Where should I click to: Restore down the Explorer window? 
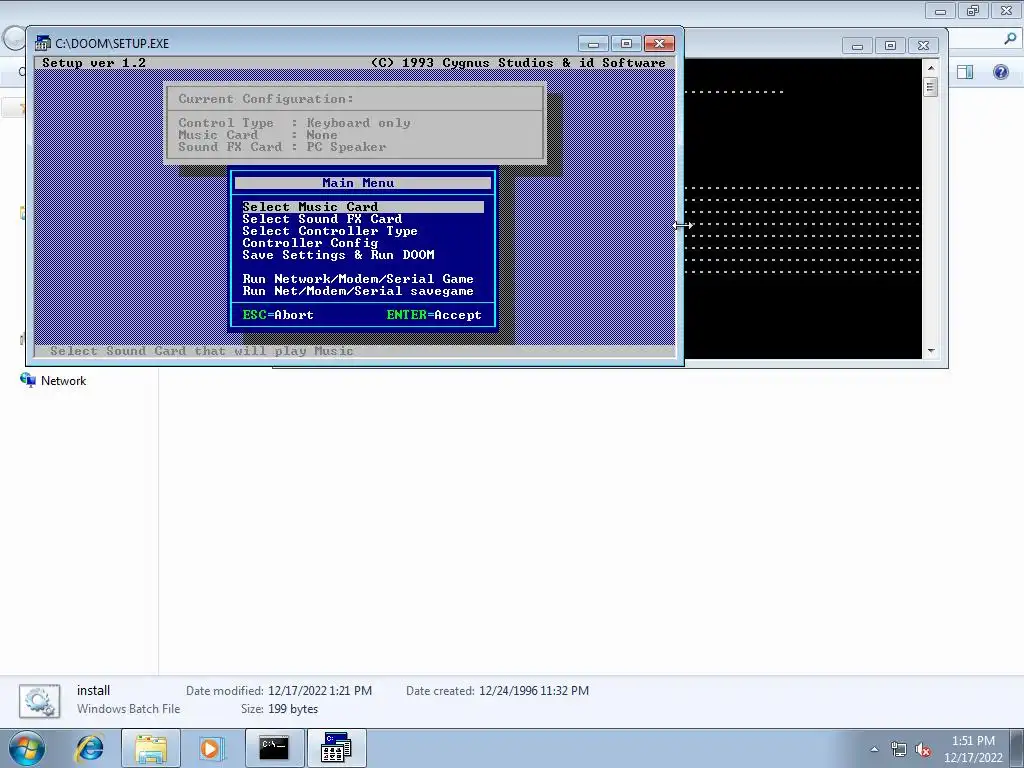(973, 10)
